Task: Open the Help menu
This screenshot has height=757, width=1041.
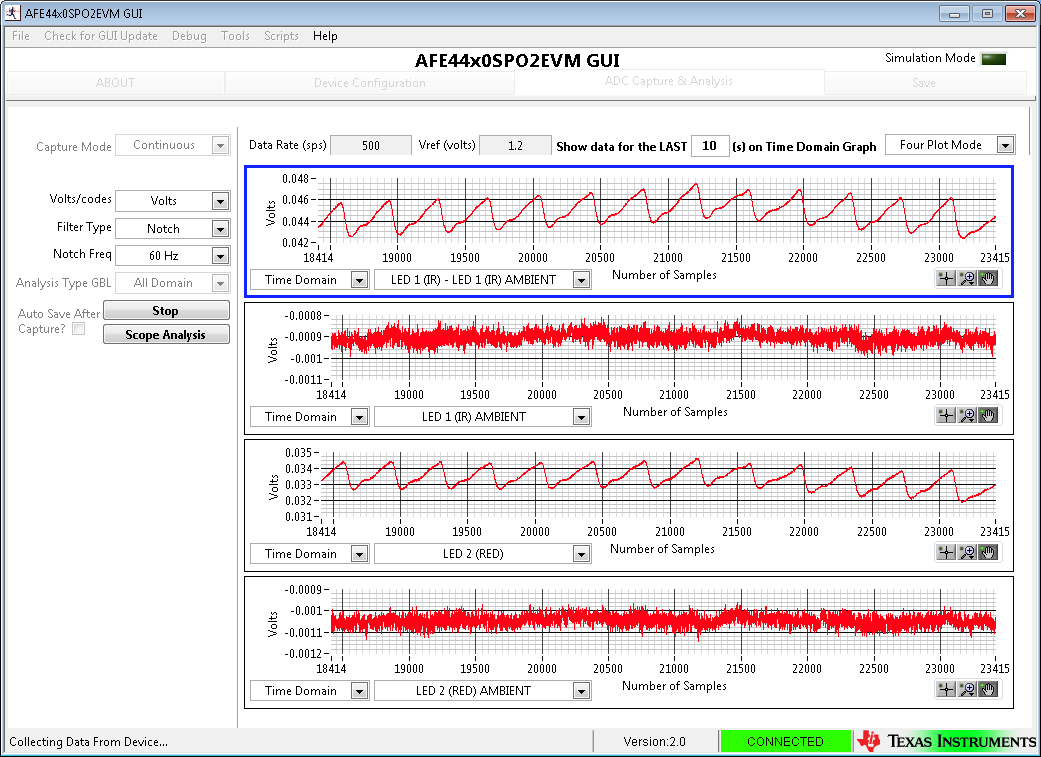Action: tap(325, 36)
